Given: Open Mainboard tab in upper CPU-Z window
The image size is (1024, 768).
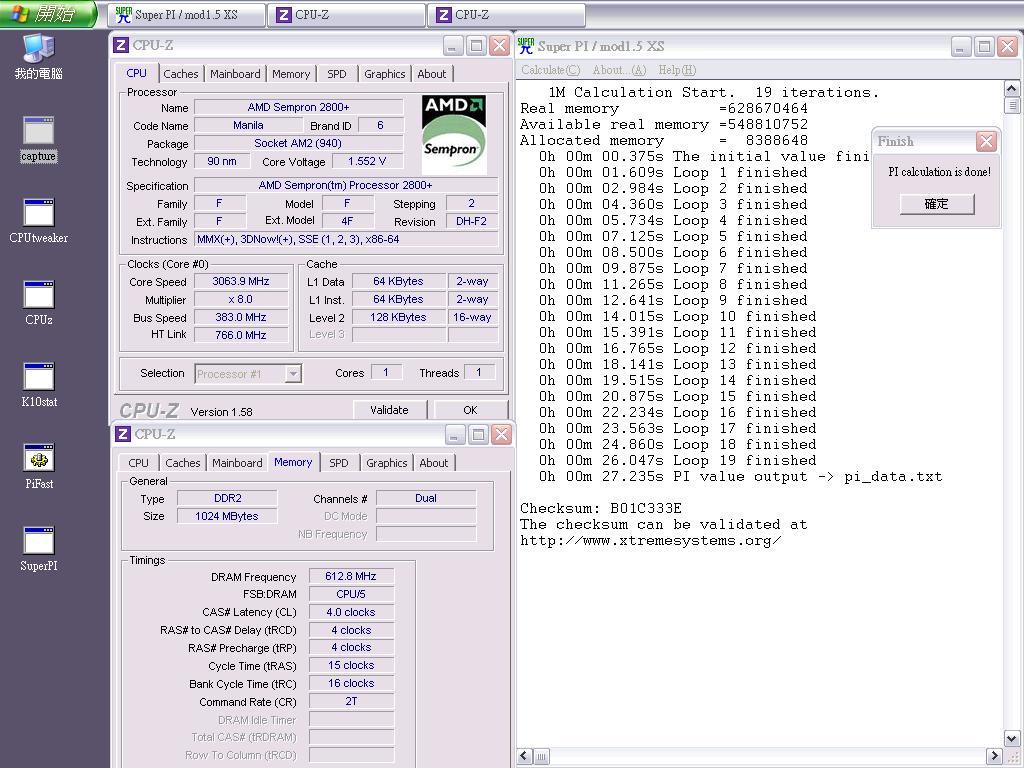Looking at the screenshot, I should tap(235, 74).
